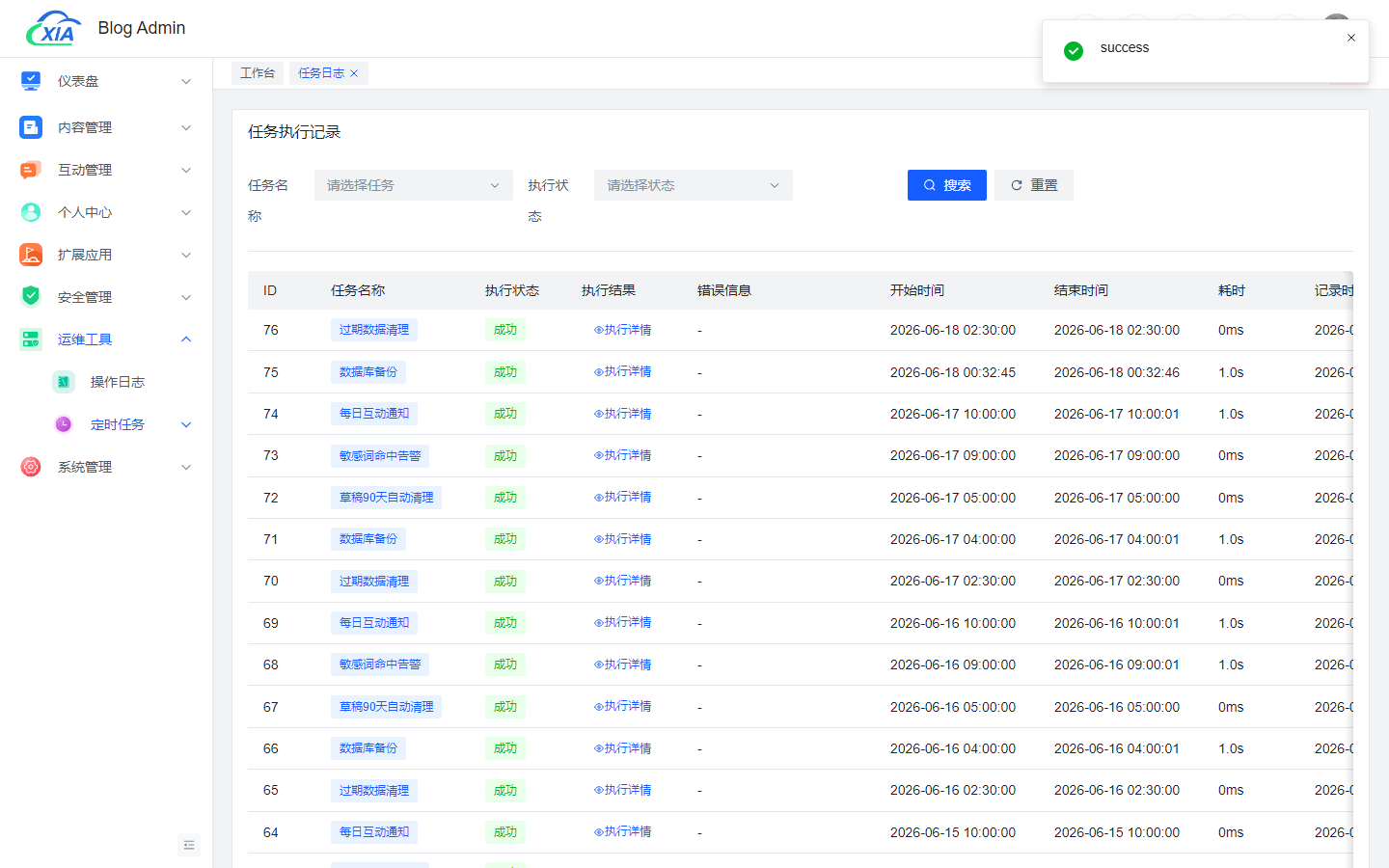Click the 敏感词命中告警 tag in row 73

(380, 456)
